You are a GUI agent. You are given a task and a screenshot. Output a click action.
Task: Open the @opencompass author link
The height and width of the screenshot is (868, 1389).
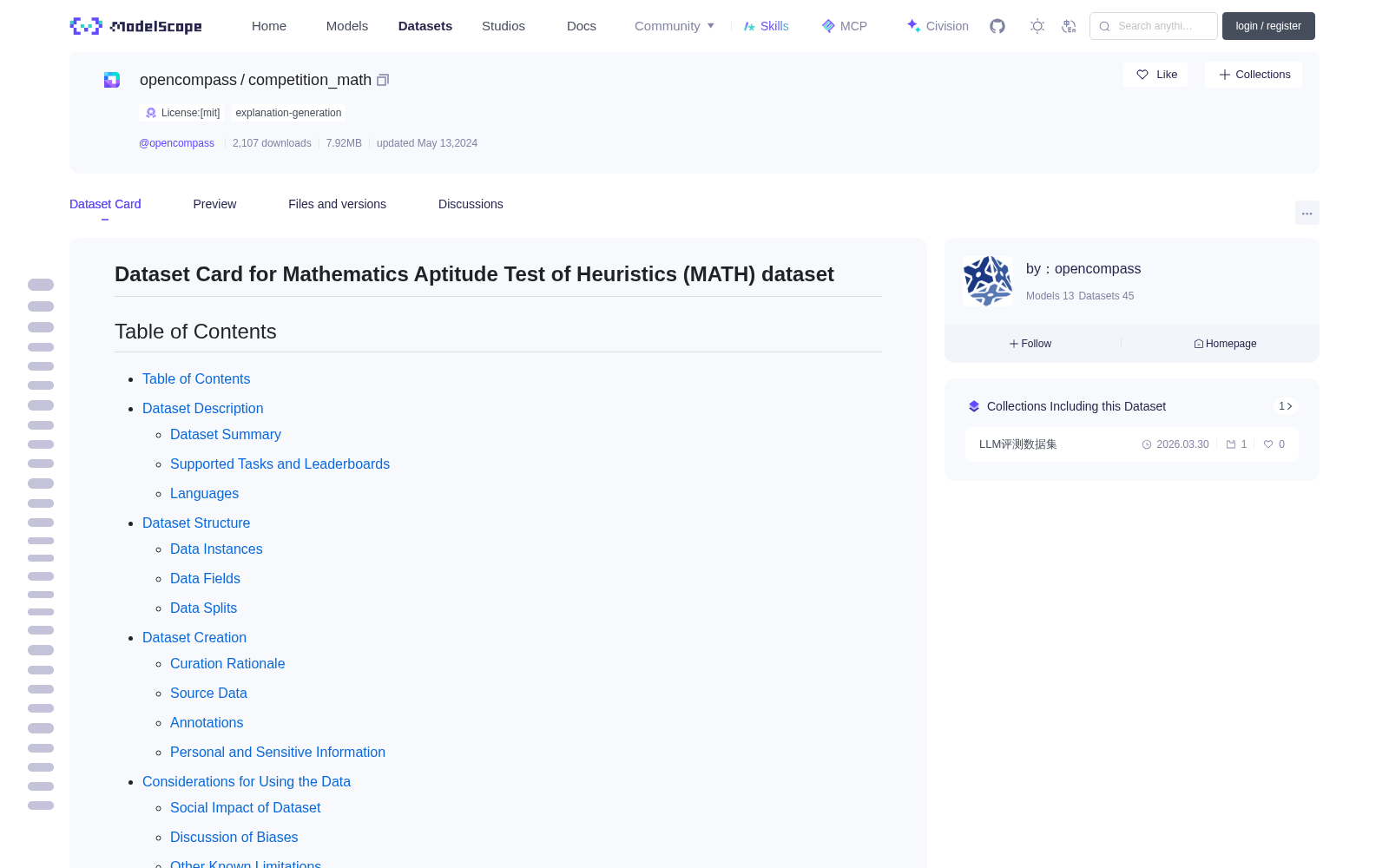176,143
